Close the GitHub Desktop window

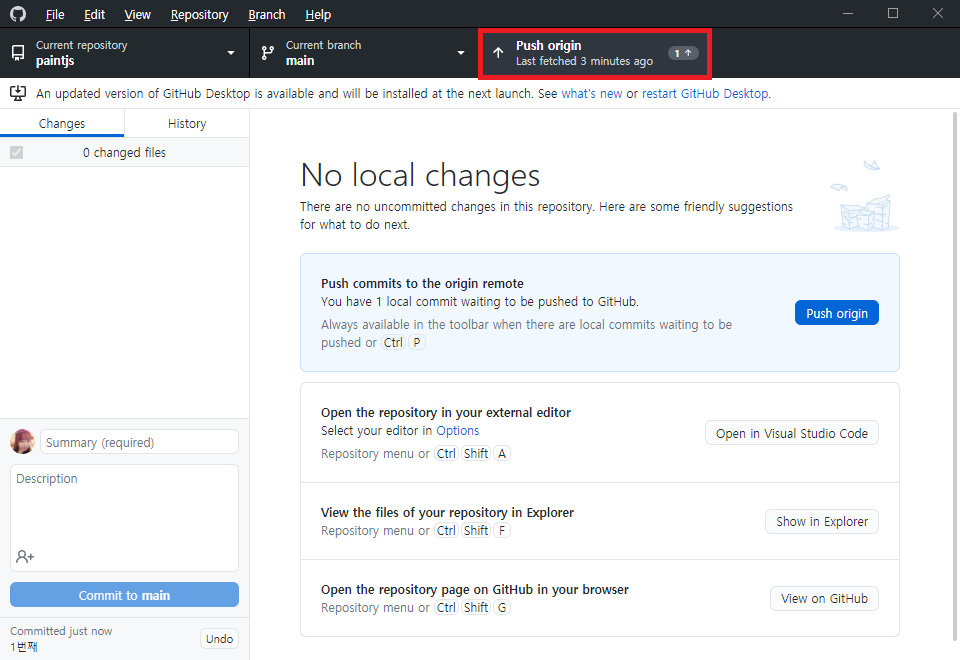click(937, 13)
